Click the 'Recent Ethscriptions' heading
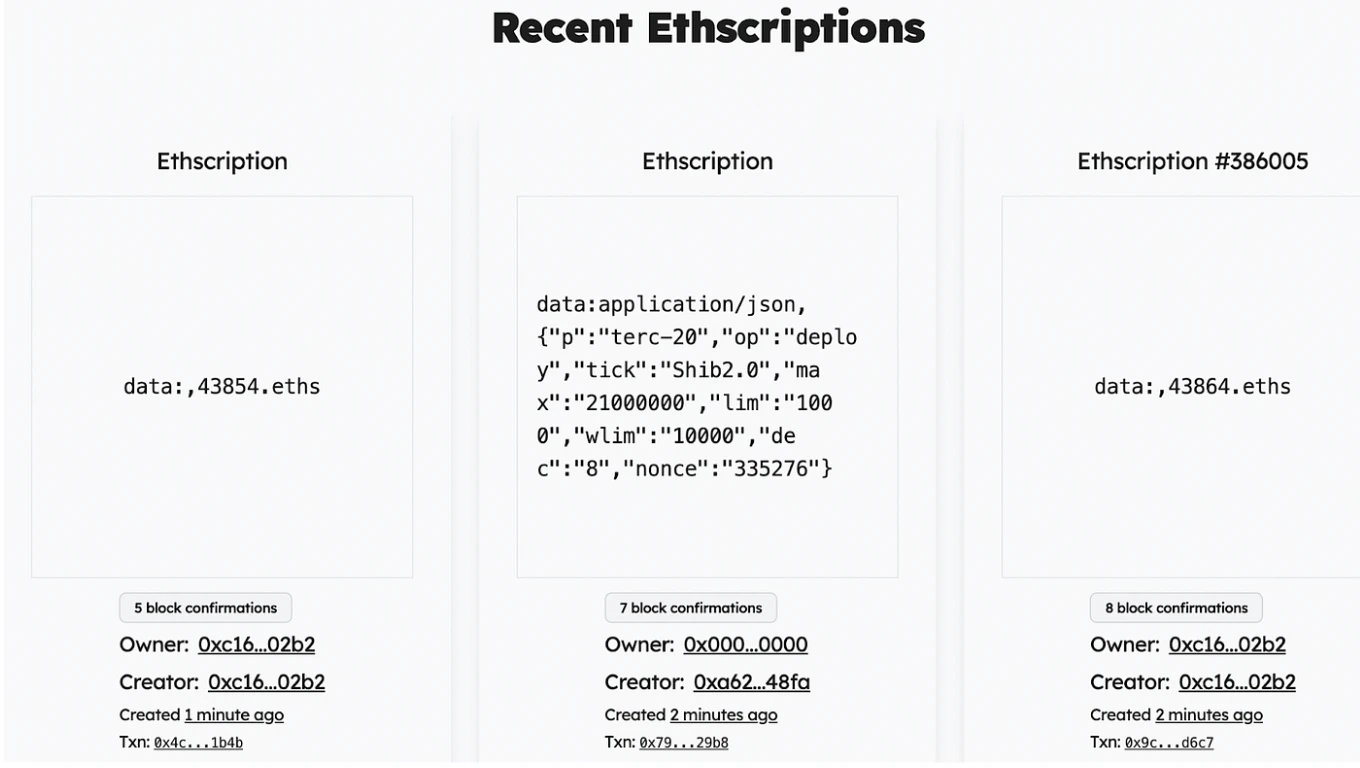 click(708, 28)
